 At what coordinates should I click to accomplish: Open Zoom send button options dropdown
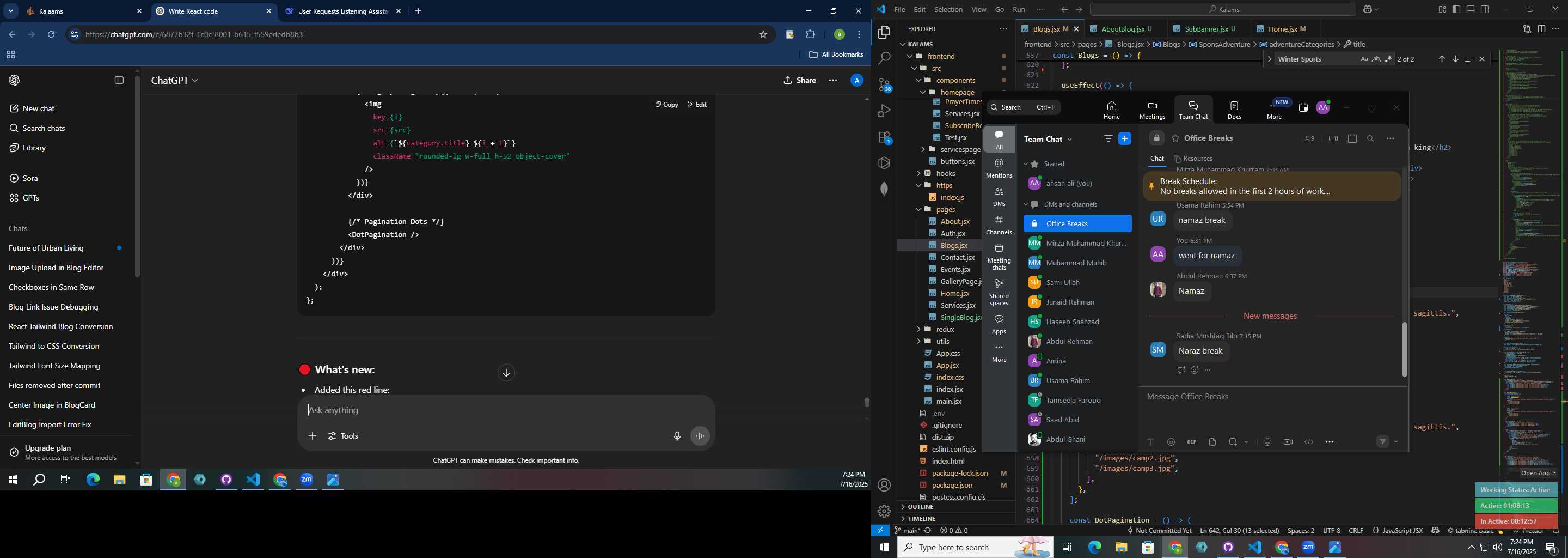1396,442
